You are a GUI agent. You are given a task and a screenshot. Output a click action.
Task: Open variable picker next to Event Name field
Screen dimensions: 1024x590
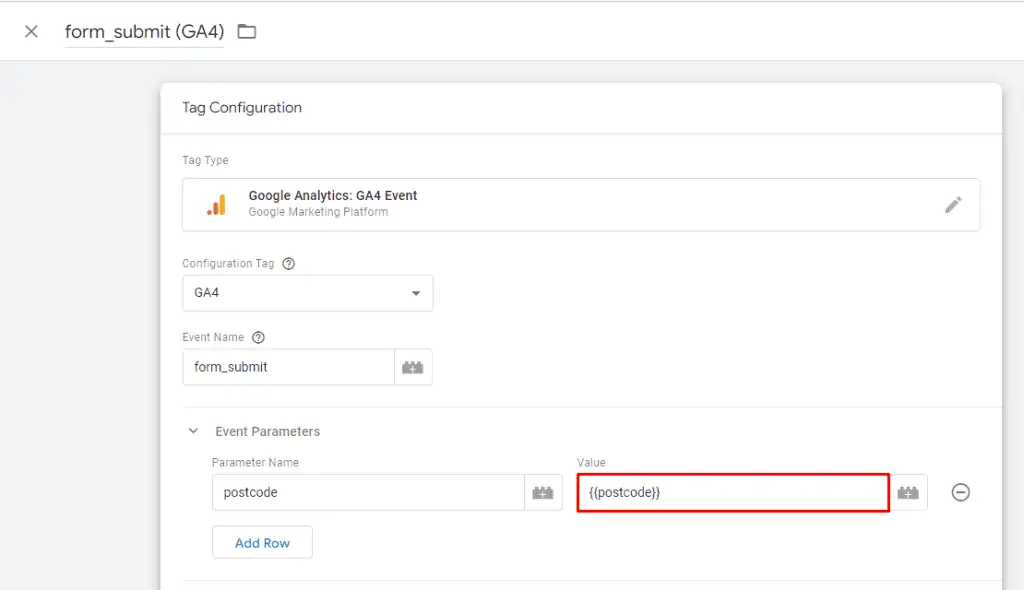click(x=414, y=367)
